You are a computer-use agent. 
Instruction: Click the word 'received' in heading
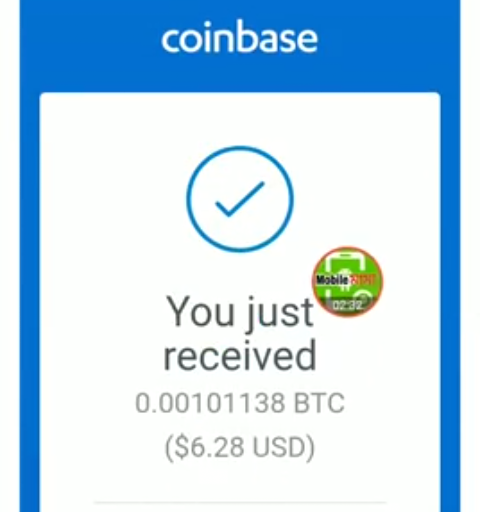(240, 355)
